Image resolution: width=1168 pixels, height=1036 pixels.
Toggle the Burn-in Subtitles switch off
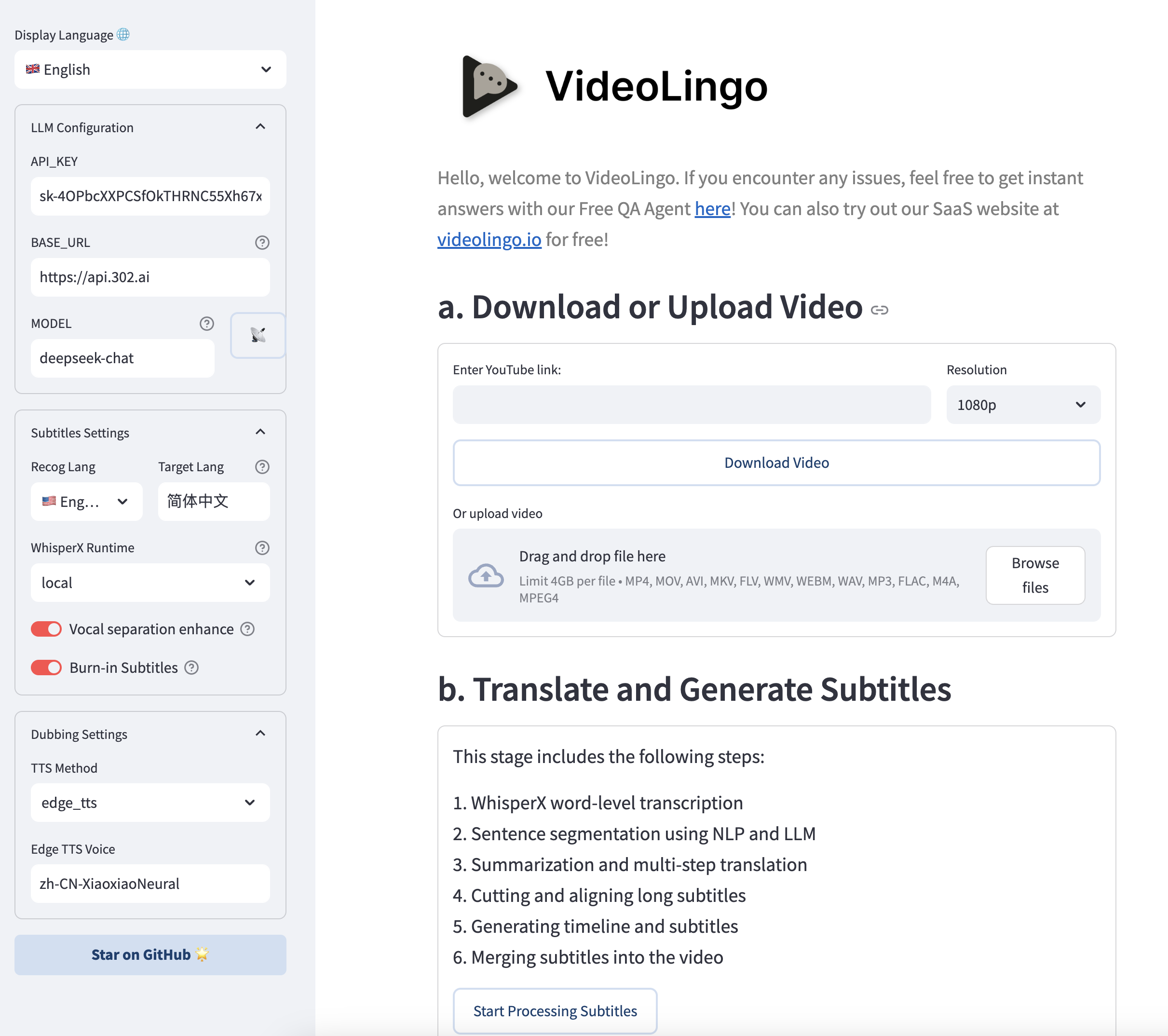click(x=46, y=667)
